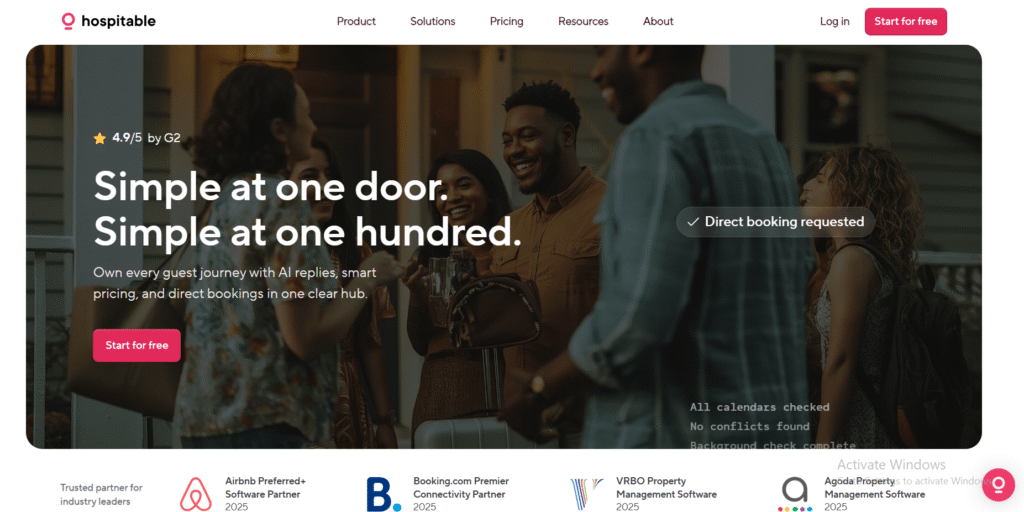This screenshot has height=512, width=1024.
Task: Click the Log in link
Action: point(835,21)
